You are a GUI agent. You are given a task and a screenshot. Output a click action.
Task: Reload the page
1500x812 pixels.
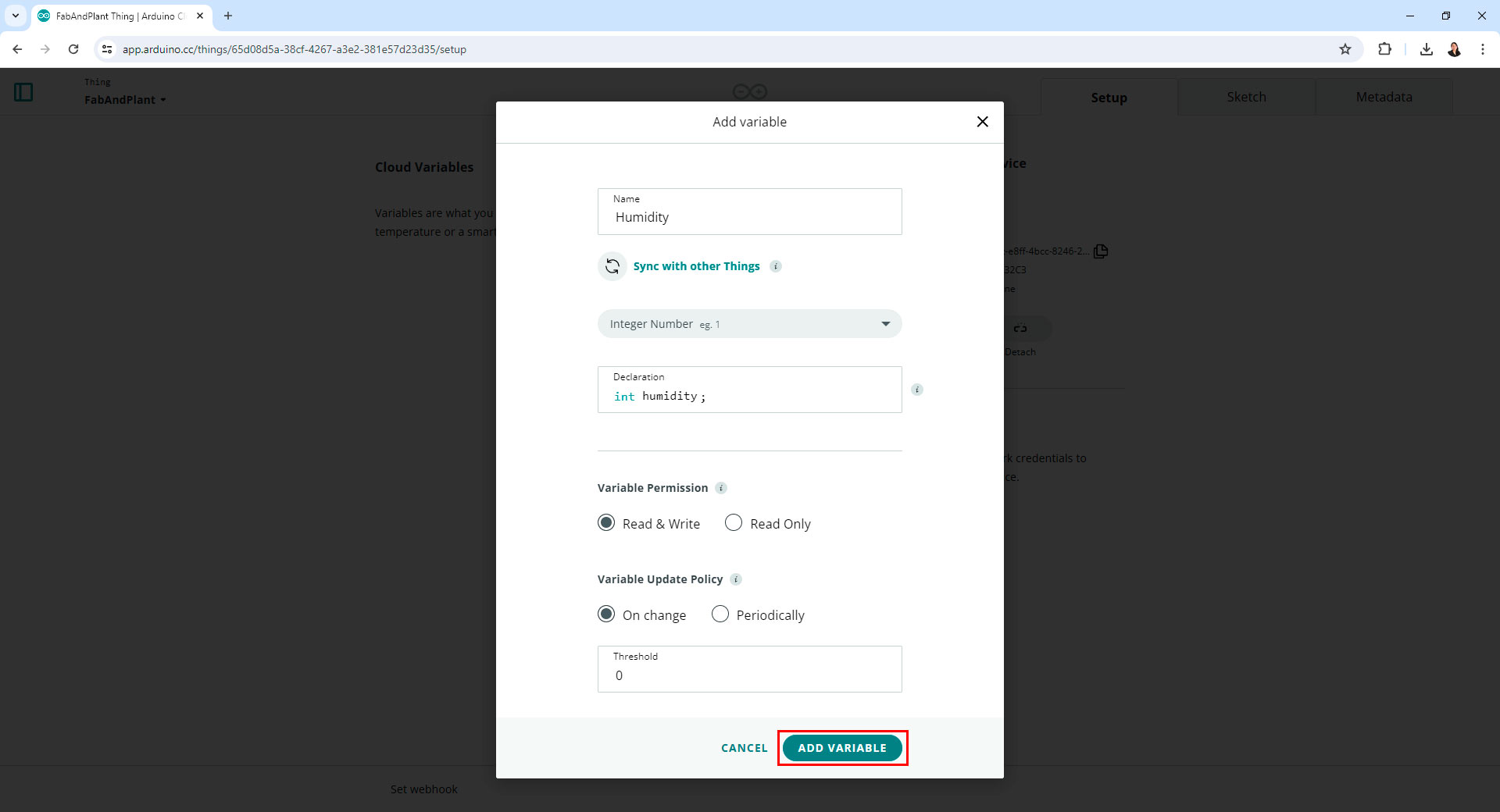pos(73,49)
